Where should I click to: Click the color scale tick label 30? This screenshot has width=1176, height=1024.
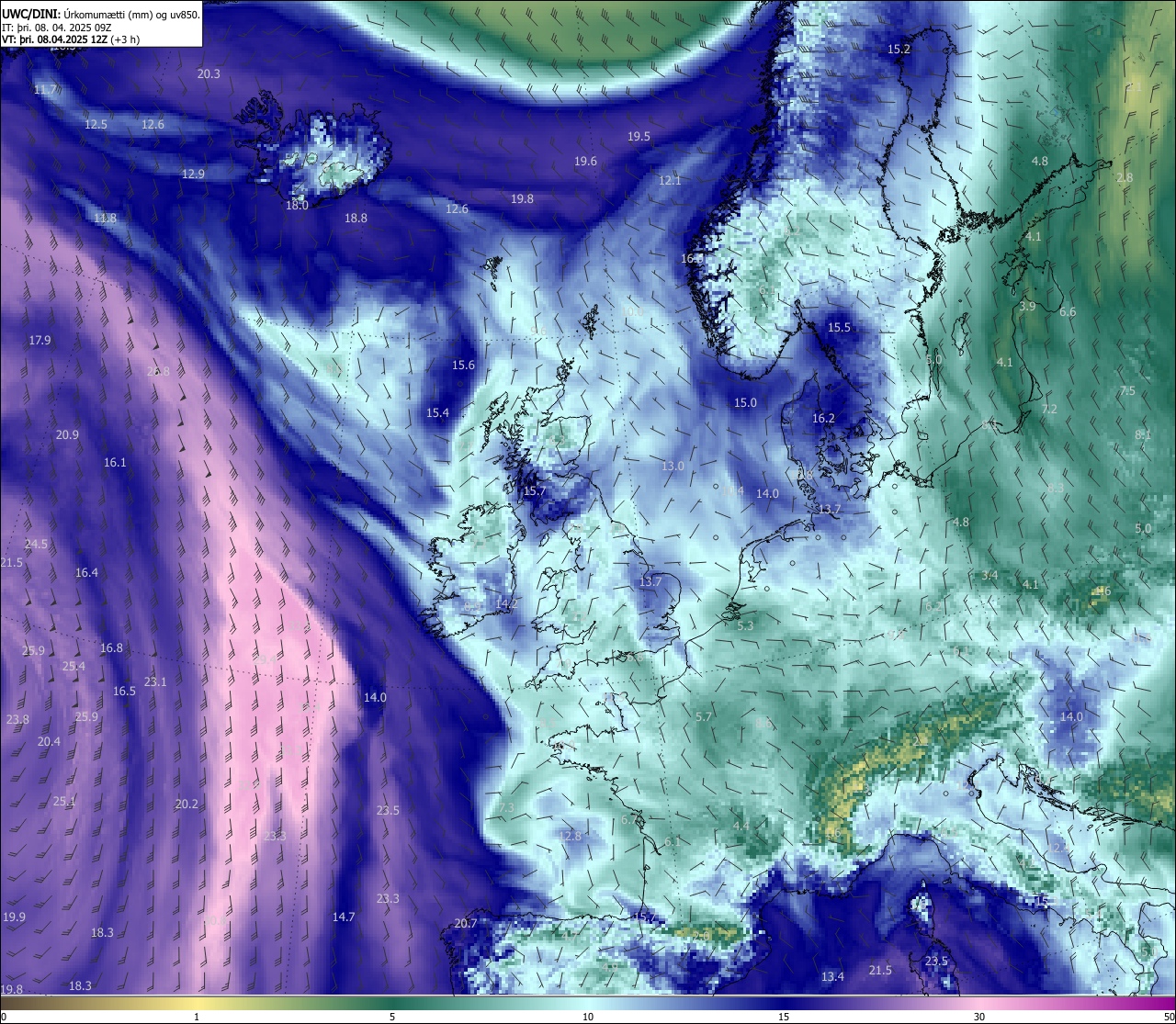[979, 1017]
